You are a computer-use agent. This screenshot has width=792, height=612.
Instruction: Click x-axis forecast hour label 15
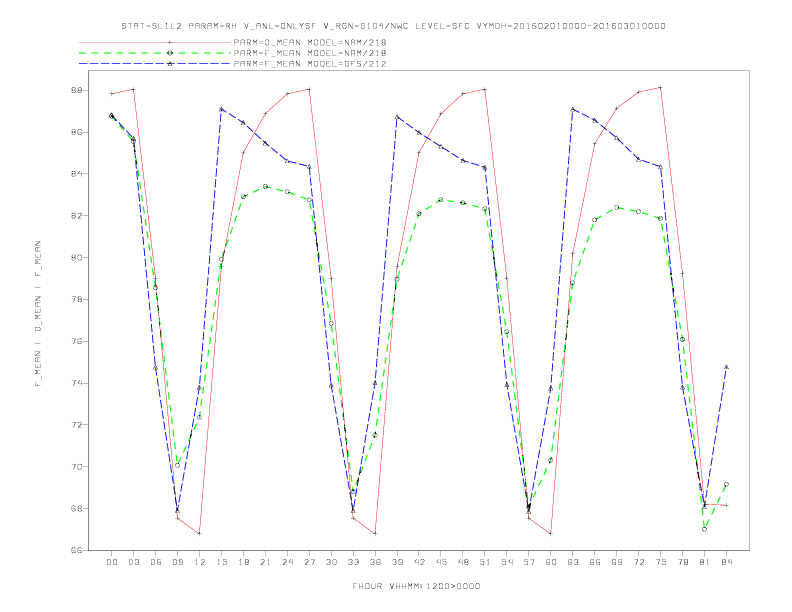[221, 562]
